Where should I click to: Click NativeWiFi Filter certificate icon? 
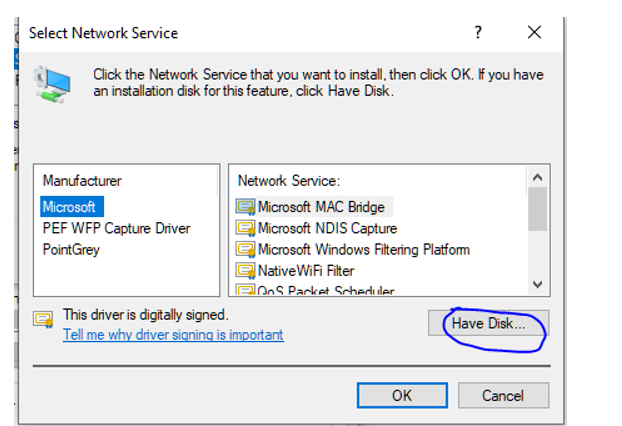tap(246, 271)
